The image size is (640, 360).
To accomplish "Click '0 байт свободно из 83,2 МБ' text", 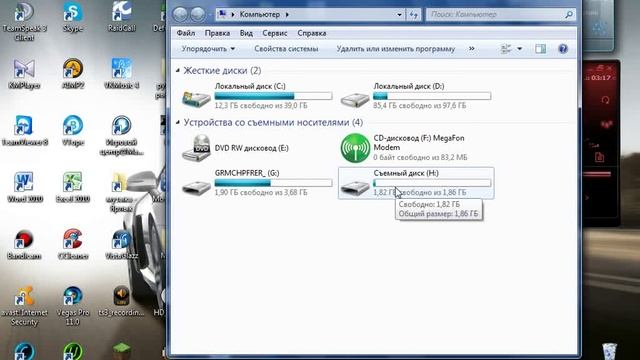I will pos(420,158).
